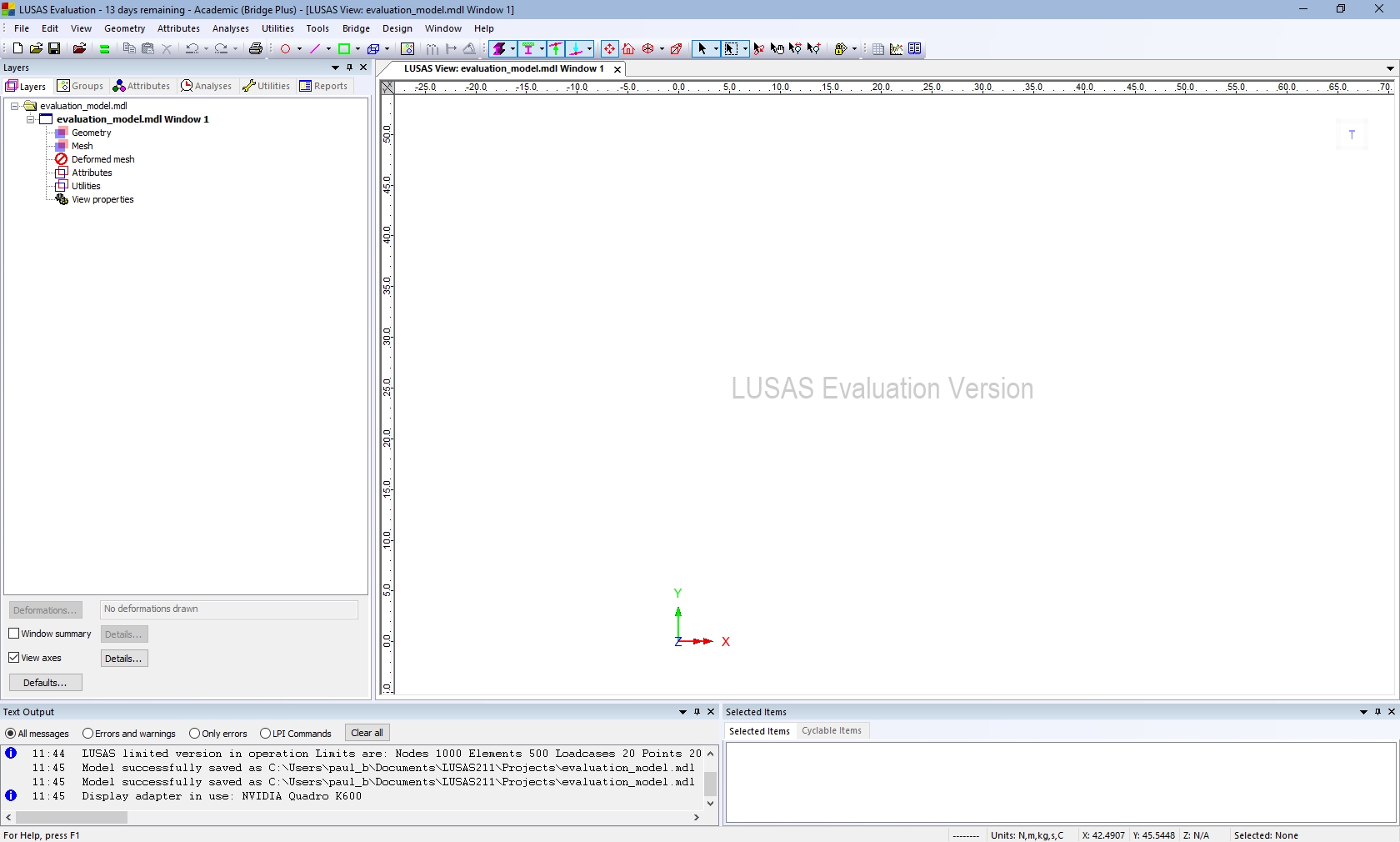The width and height of the screenshot is (1400, 842).
Task: Click the red open-results folder icon
Action: 79,49
